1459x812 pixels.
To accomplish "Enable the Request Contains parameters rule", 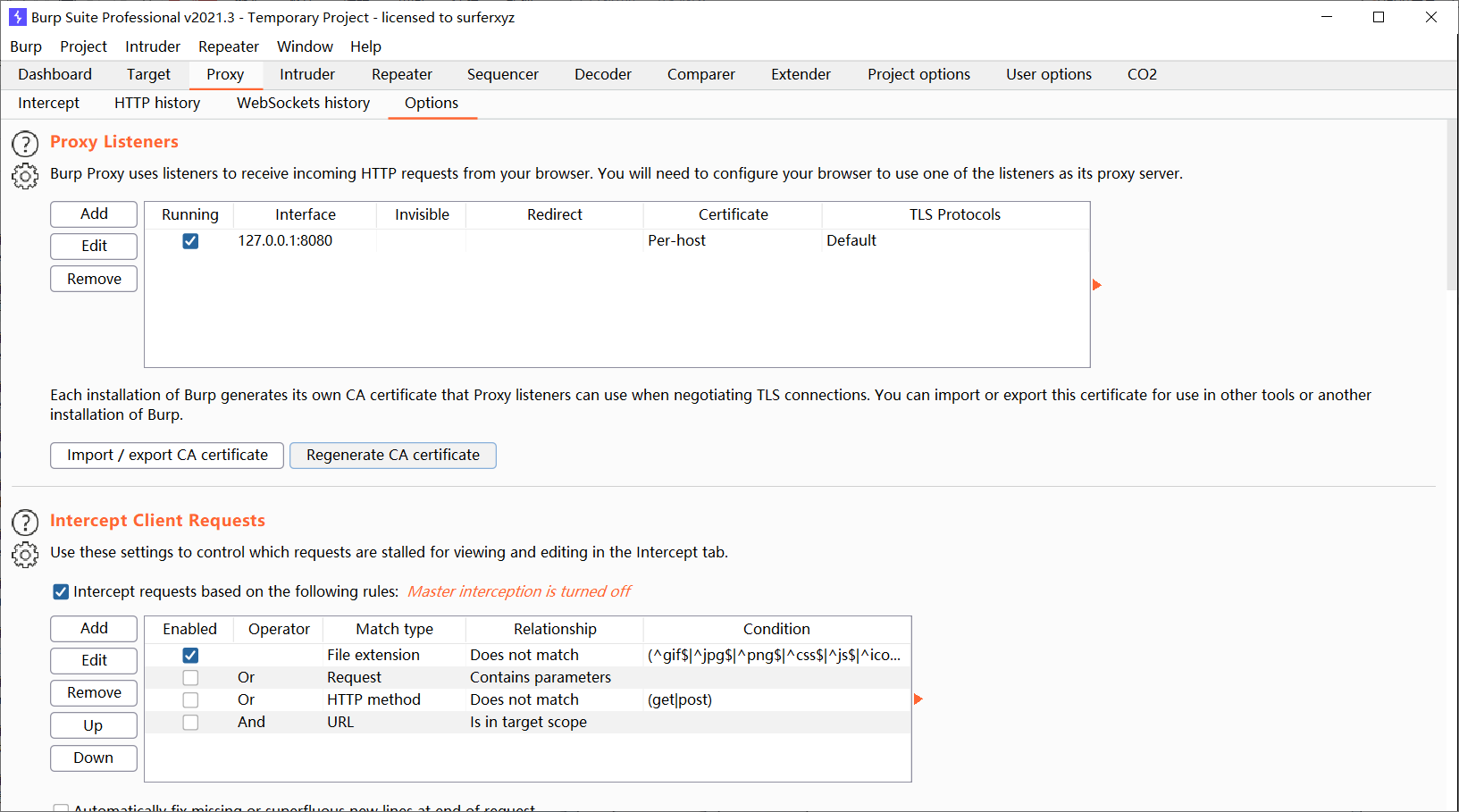I will pyautogui.click(x=190, y=678).
